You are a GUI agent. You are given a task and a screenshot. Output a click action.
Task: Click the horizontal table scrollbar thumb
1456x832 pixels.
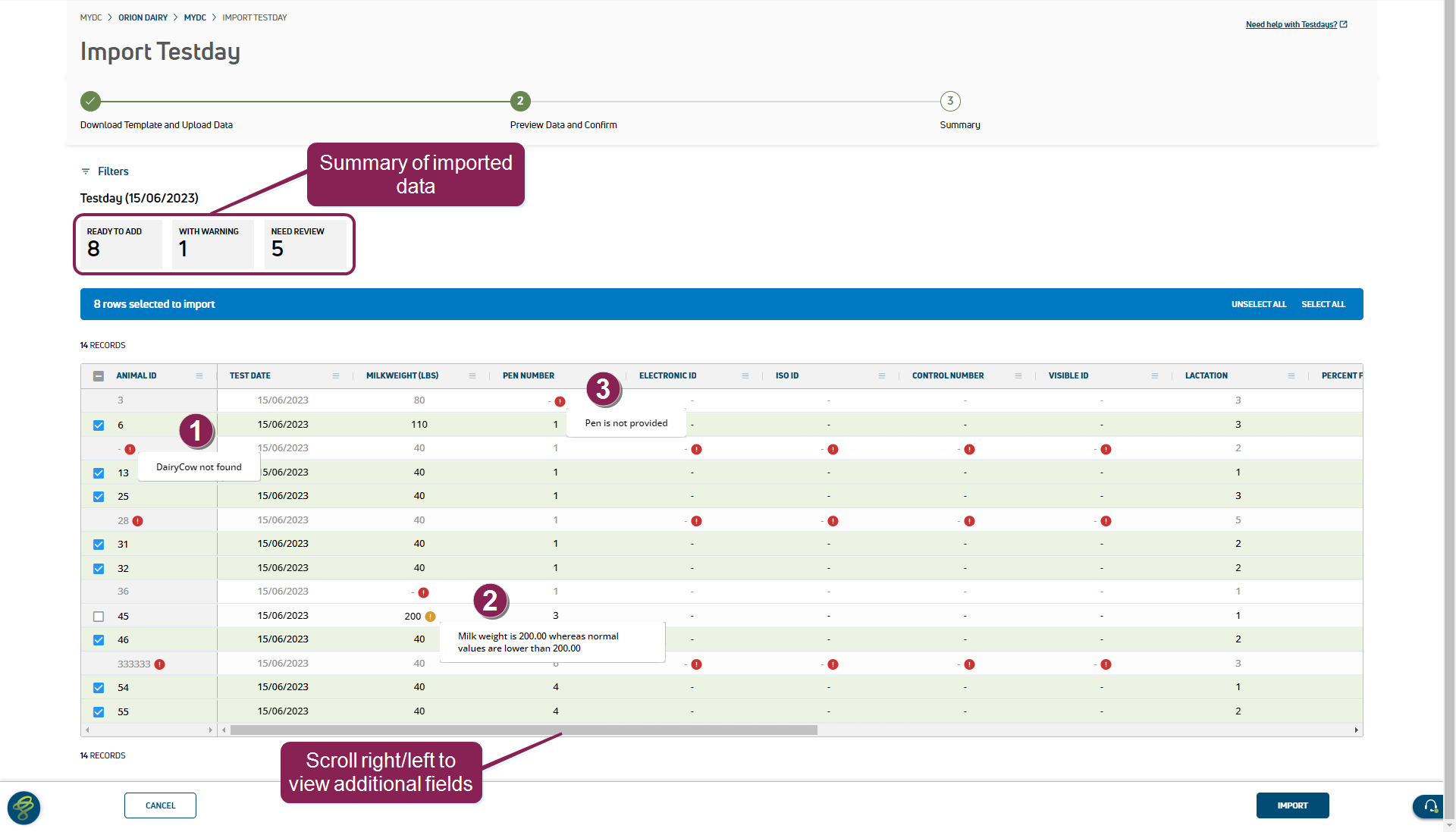coord(523,730)
